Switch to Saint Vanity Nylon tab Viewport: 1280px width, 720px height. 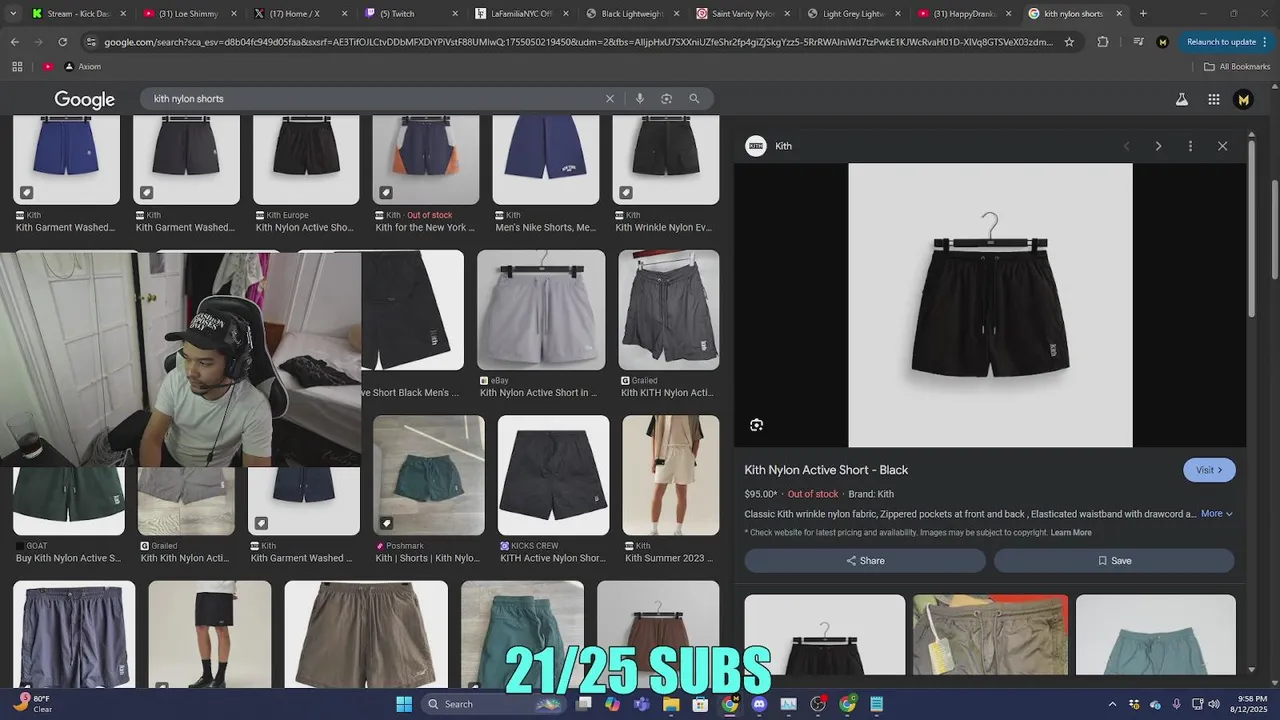tap(742, 14)
